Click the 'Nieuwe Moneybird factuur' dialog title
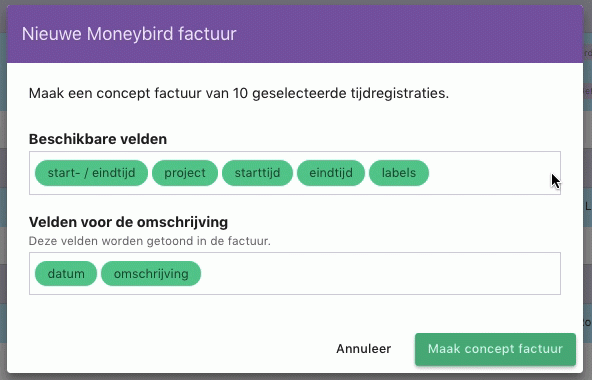This screenshot has width=592, height=380. [x=129, y=34]
